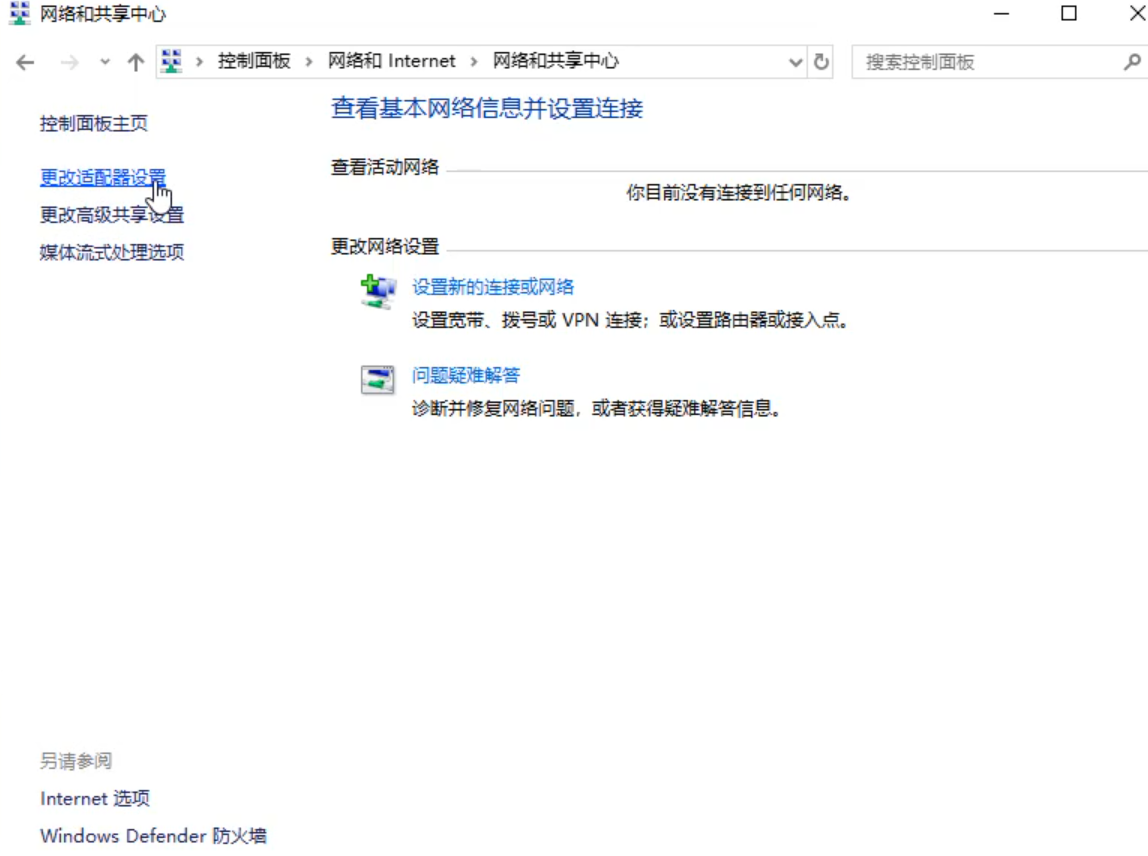The height and width of the screenshot is (856, 1148).
Task: Click the back navigation arrow
Action: click(x=25, y=62)
